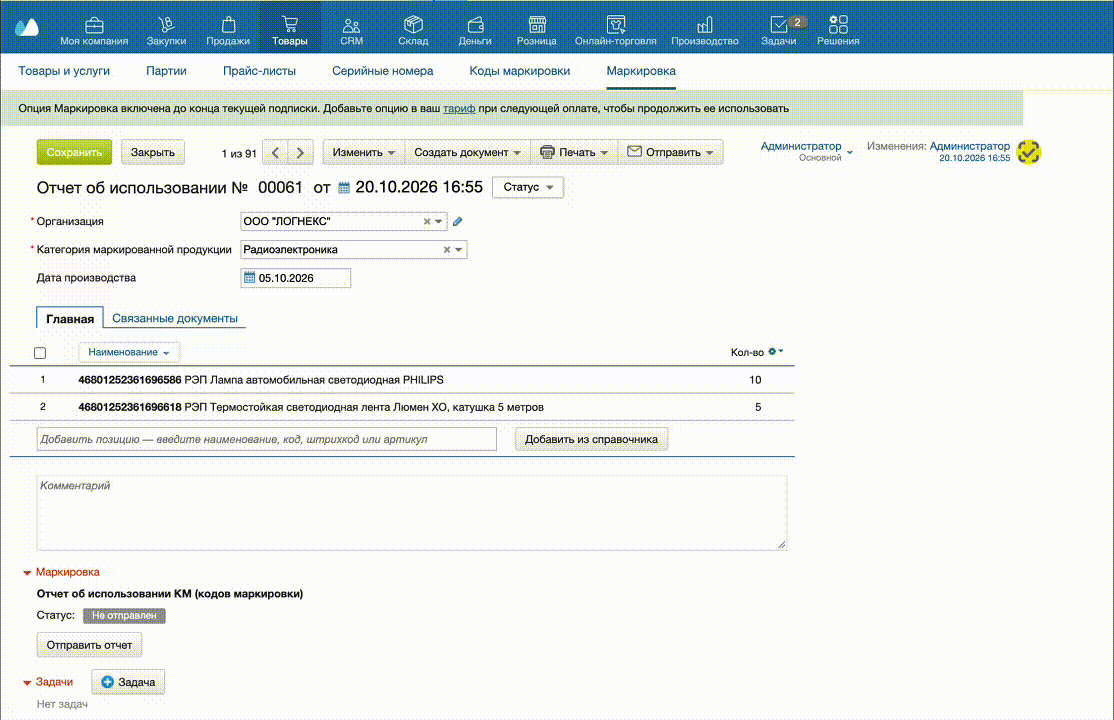Open the Статус dropdown
Screen dimensions: 1114x720
(528, 187)
